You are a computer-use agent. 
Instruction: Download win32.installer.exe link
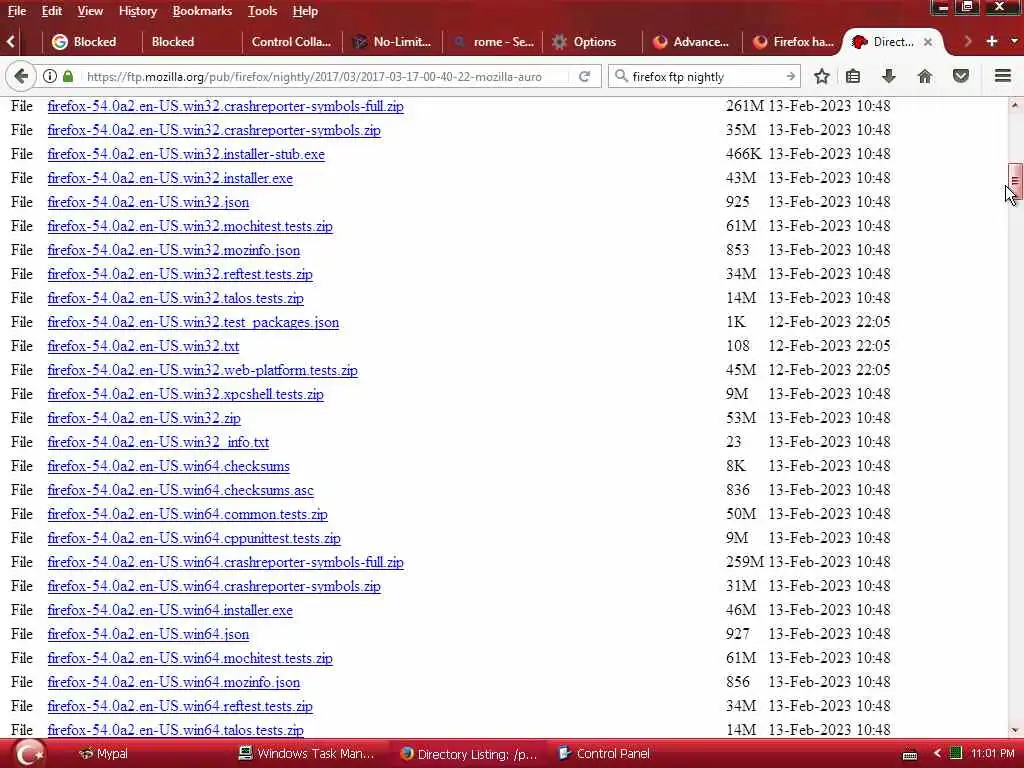click(x=170, y=178)
